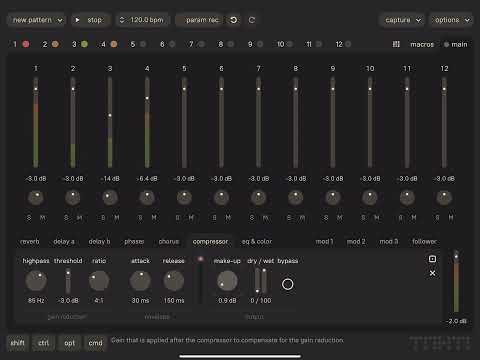Image resolution: width=480 pixels, height=360 pixels.
Task: Click the compressor panel snapshot icon
Action: pyautogui.click(x=432, y=259)
